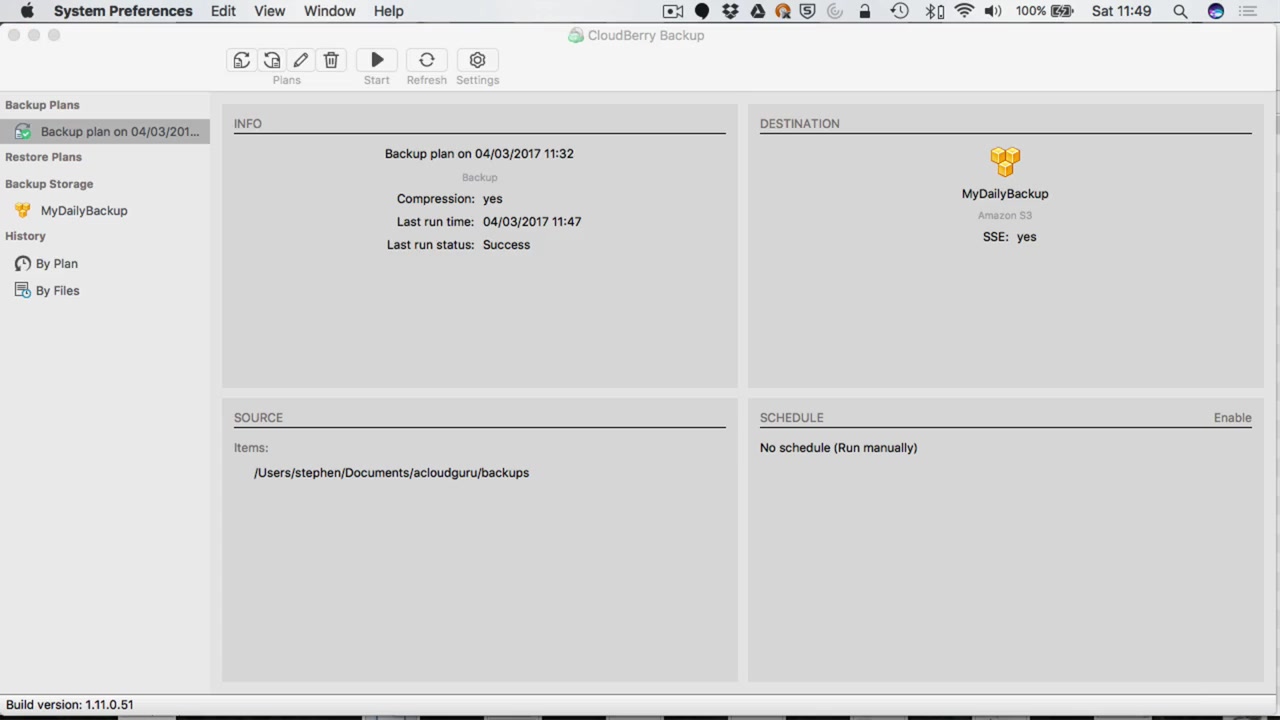Click the clock showing 'Sat 11:49'

(x=1121, y=11)
